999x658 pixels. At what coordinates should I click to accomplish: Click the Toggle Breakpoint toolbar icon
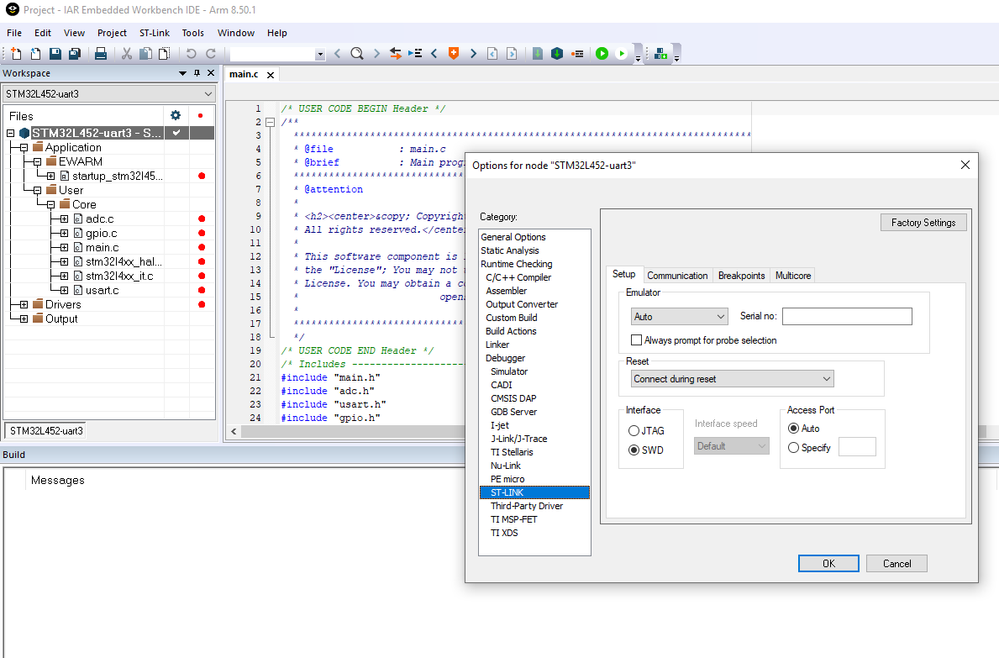point(577,54)
